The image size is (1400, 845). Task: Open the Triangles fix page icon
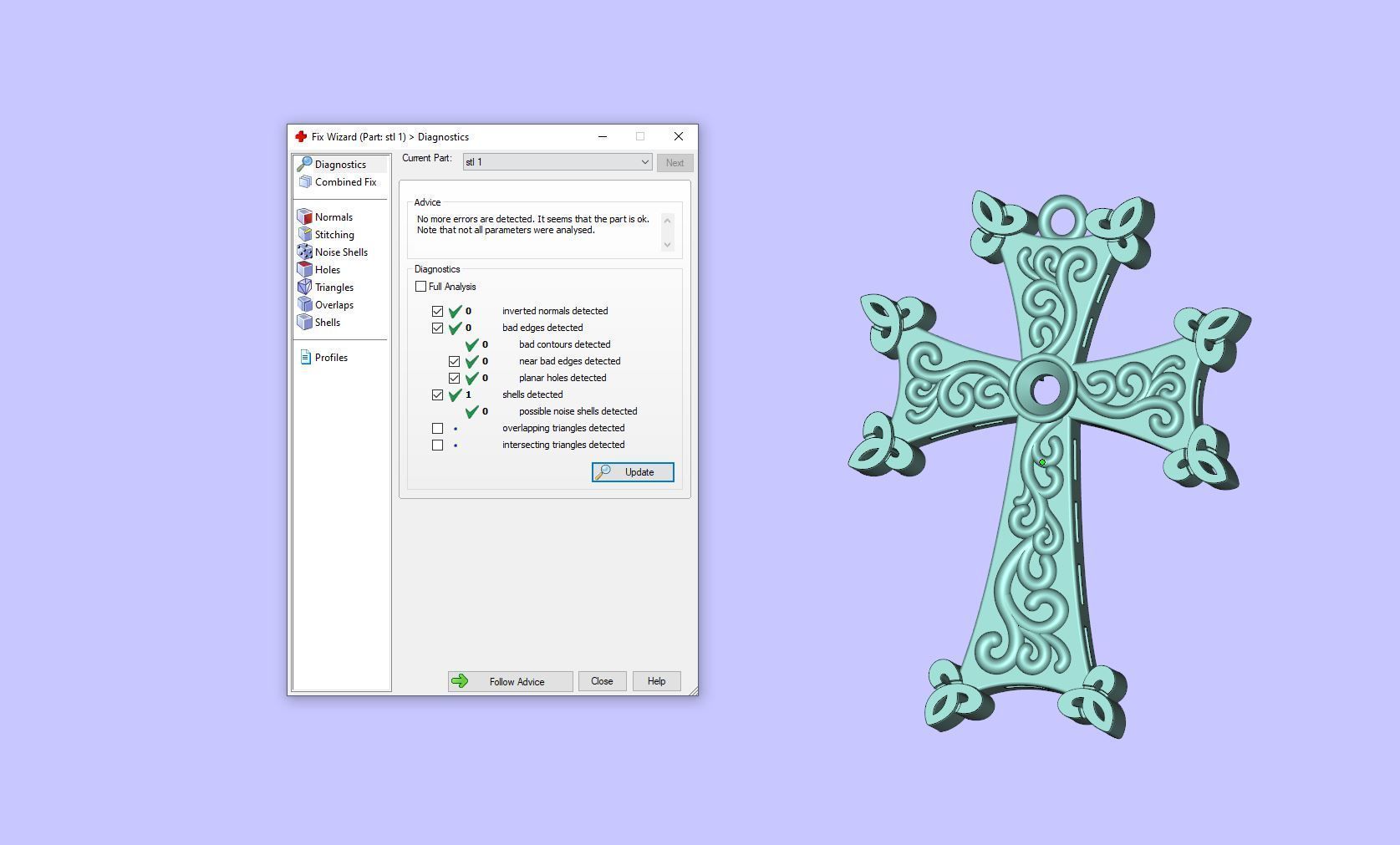pyautogui.click(x=305, y=287)
